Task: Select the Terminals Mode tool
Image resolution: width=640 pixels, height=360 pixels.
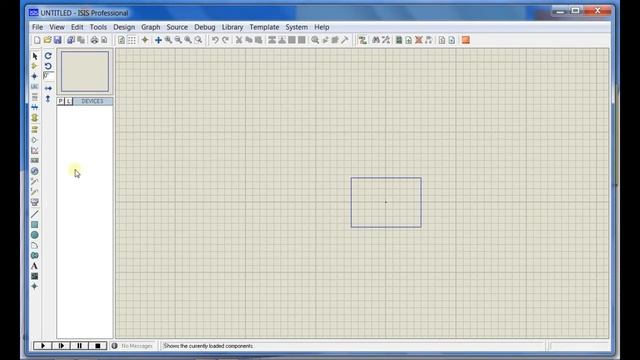Action: [35, 129]
